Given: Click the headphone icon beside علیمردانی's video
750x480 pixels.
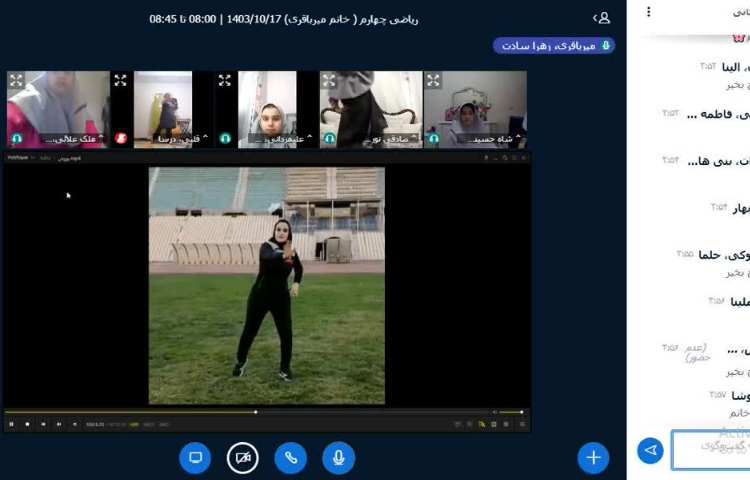Looking at the screenshot, I should (x=225, y=139).
